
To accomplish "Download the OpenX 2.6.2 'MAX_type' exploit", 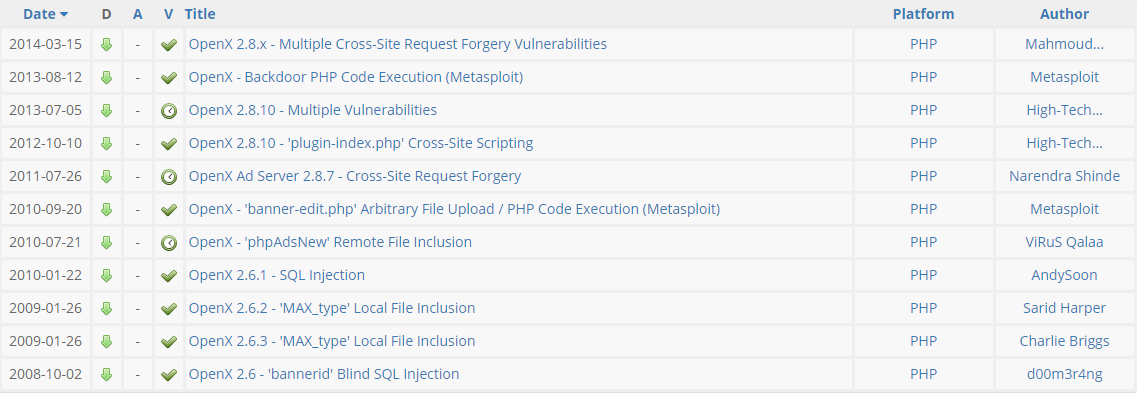I will pos(107,309).
